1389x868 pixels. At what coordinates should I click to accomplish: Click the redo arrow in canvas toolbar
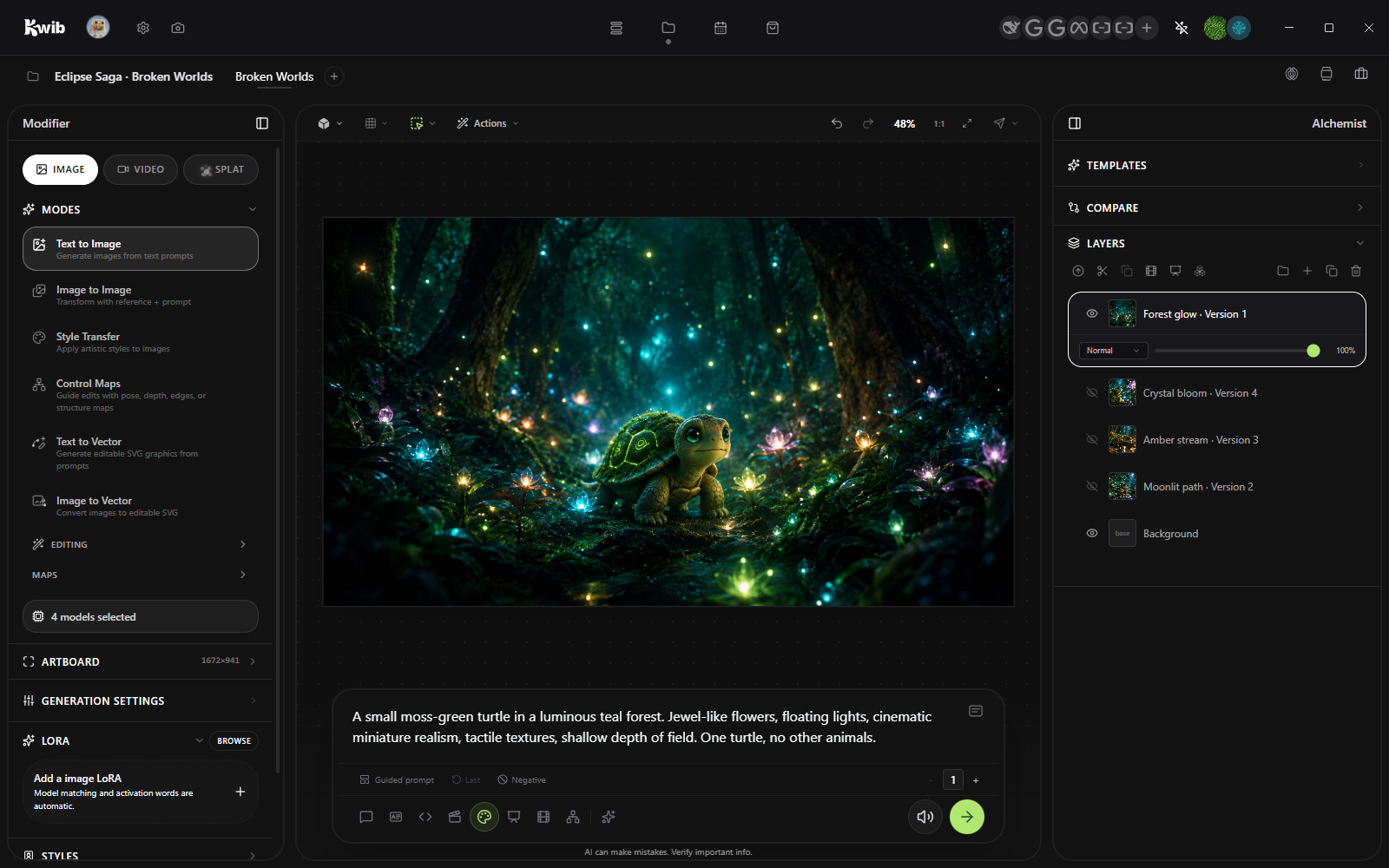click(868, 123)
